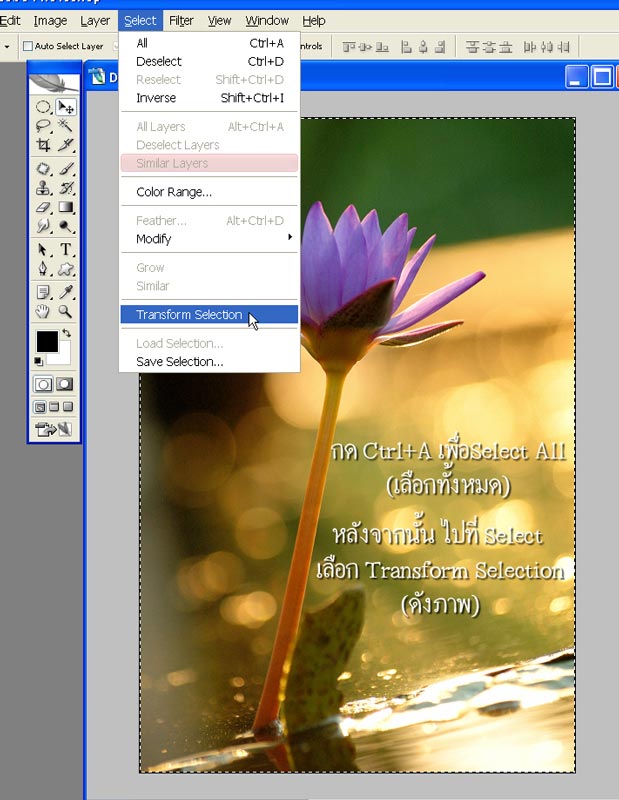Switch to Full Screen with menu bar

tap(54, 407)
